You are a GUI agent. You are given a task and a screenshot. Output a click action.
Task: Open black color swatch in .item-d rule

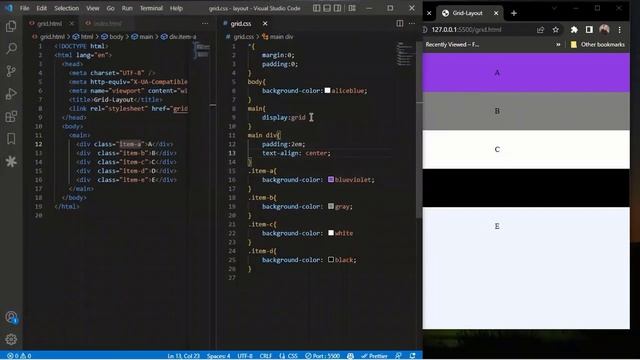331,259
